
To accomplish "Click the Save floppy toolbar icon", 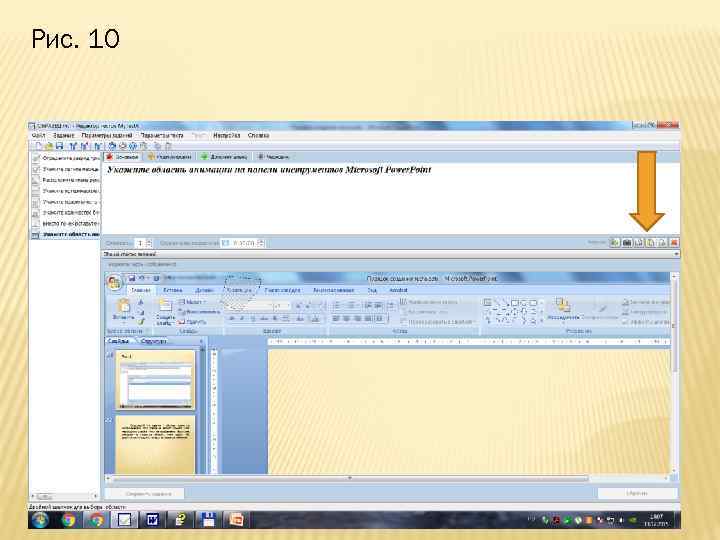I will [x=59, y=146].
